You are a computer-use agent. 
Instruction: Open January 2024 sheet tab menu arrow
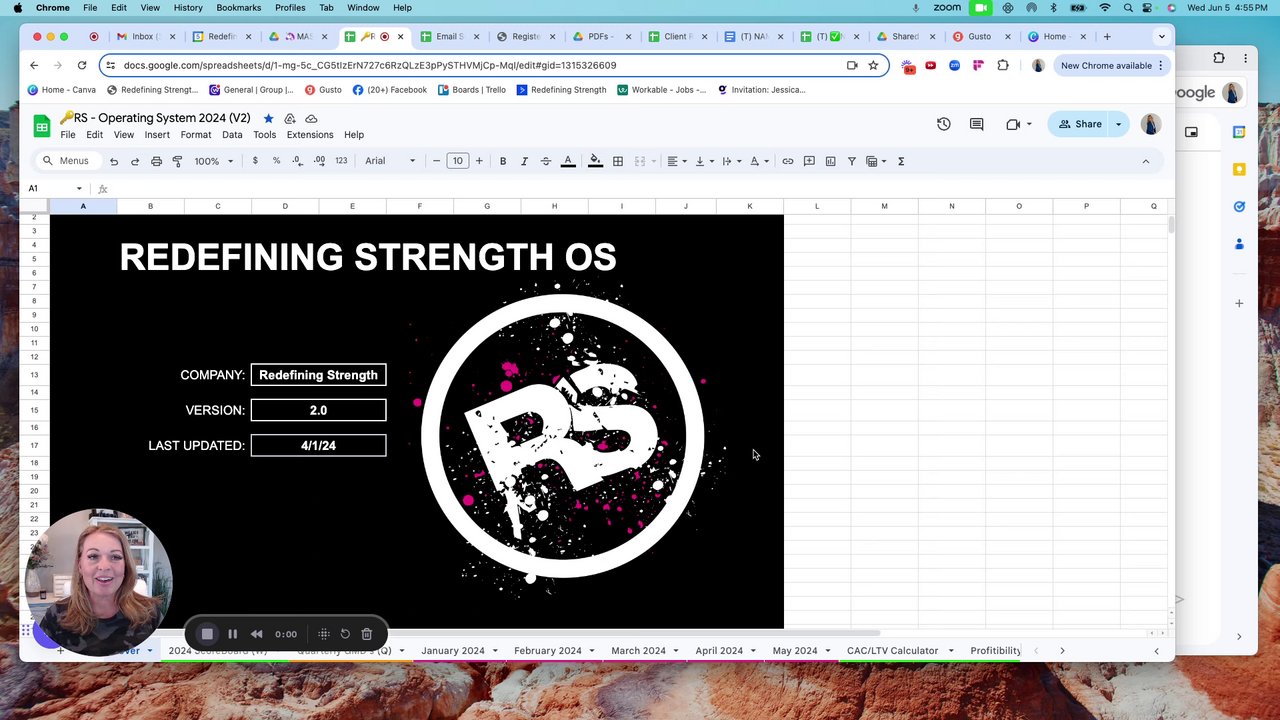click(x=495, y=651)
